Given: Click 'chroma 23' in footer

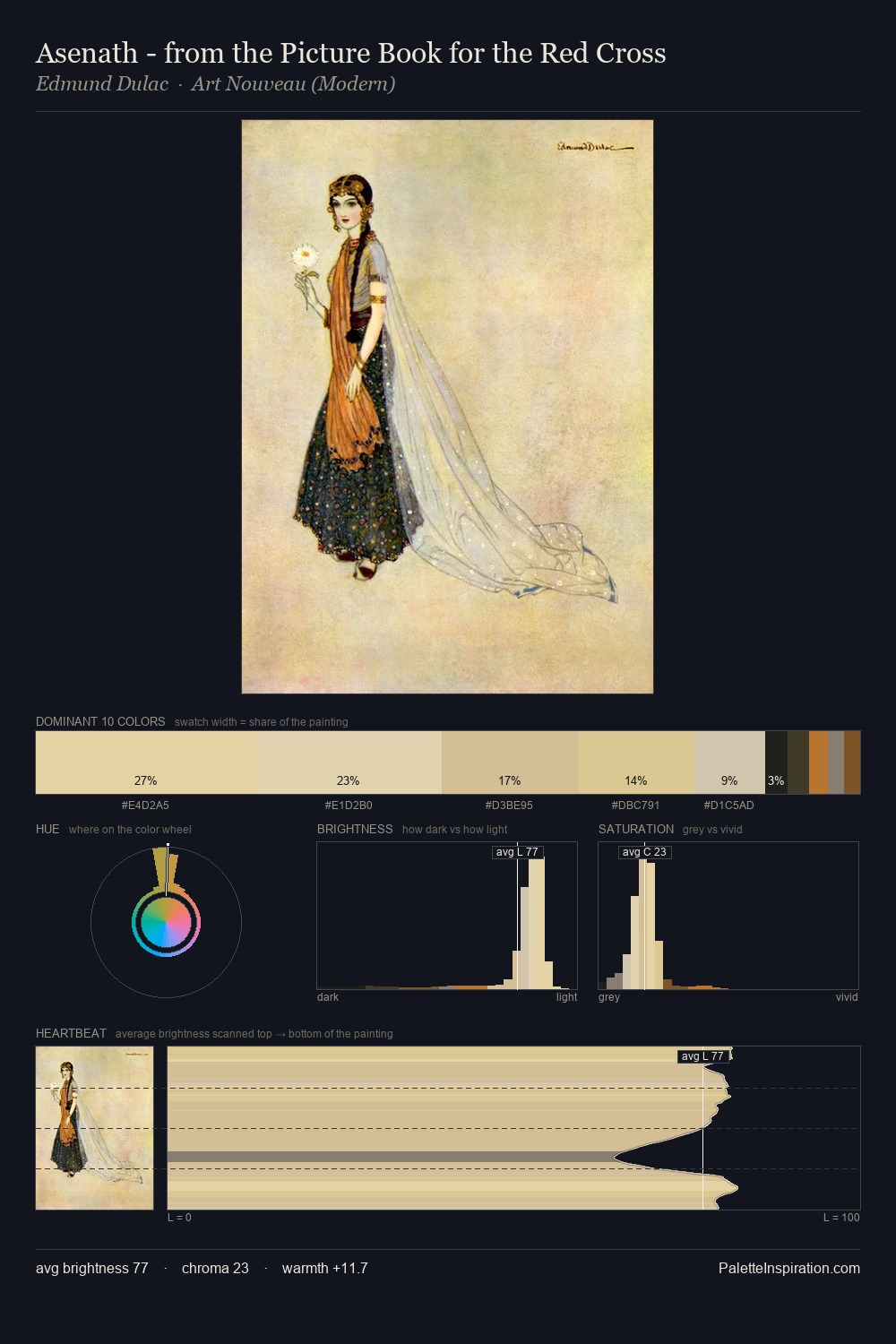Looking at the screenshot, I should pyautogui.click(x=215, y=1268).
